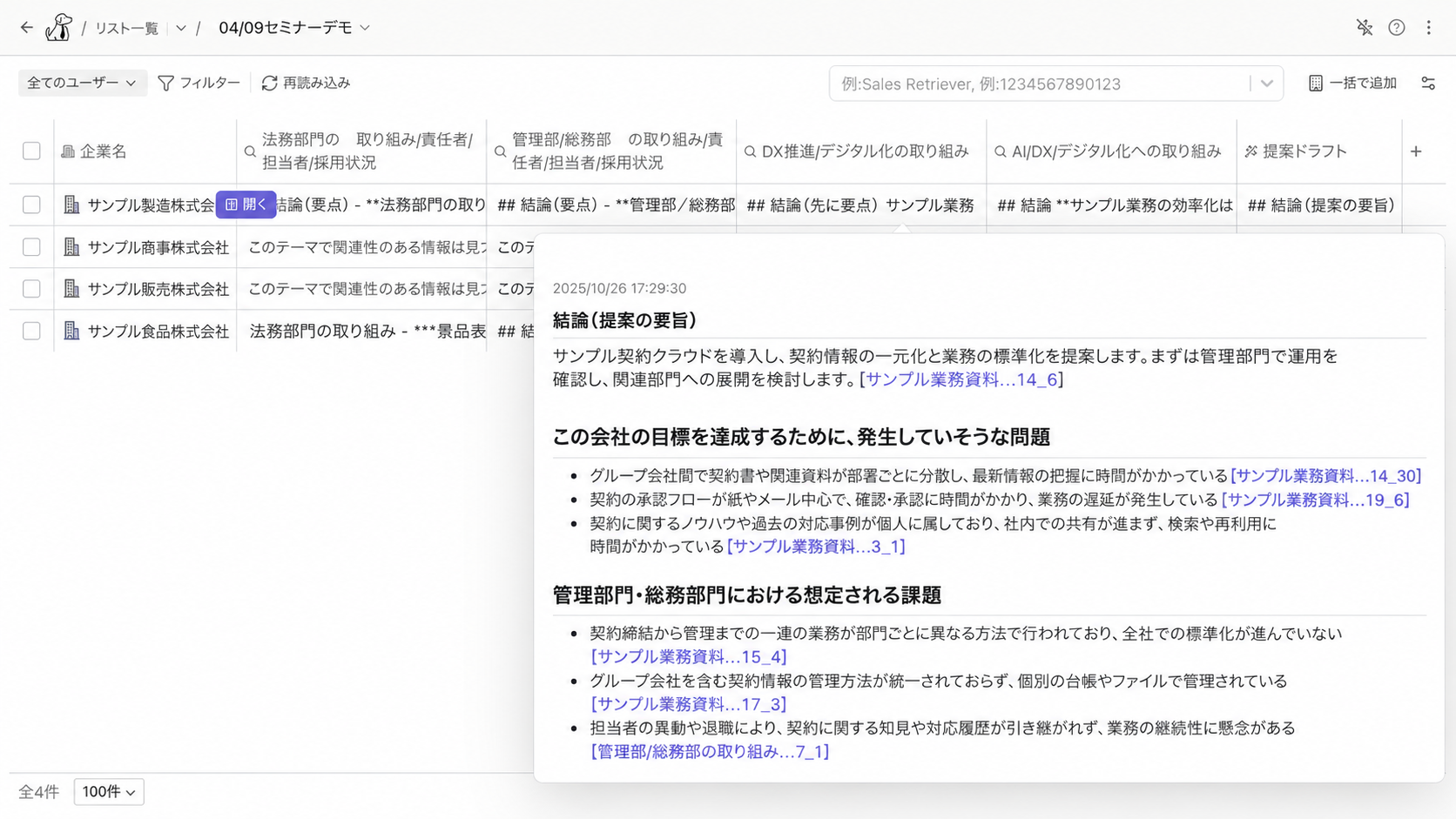Check the box for サンプル販売株式会社 row
1456x819 pixels.
pyautogui.click(x=31, y=289)
